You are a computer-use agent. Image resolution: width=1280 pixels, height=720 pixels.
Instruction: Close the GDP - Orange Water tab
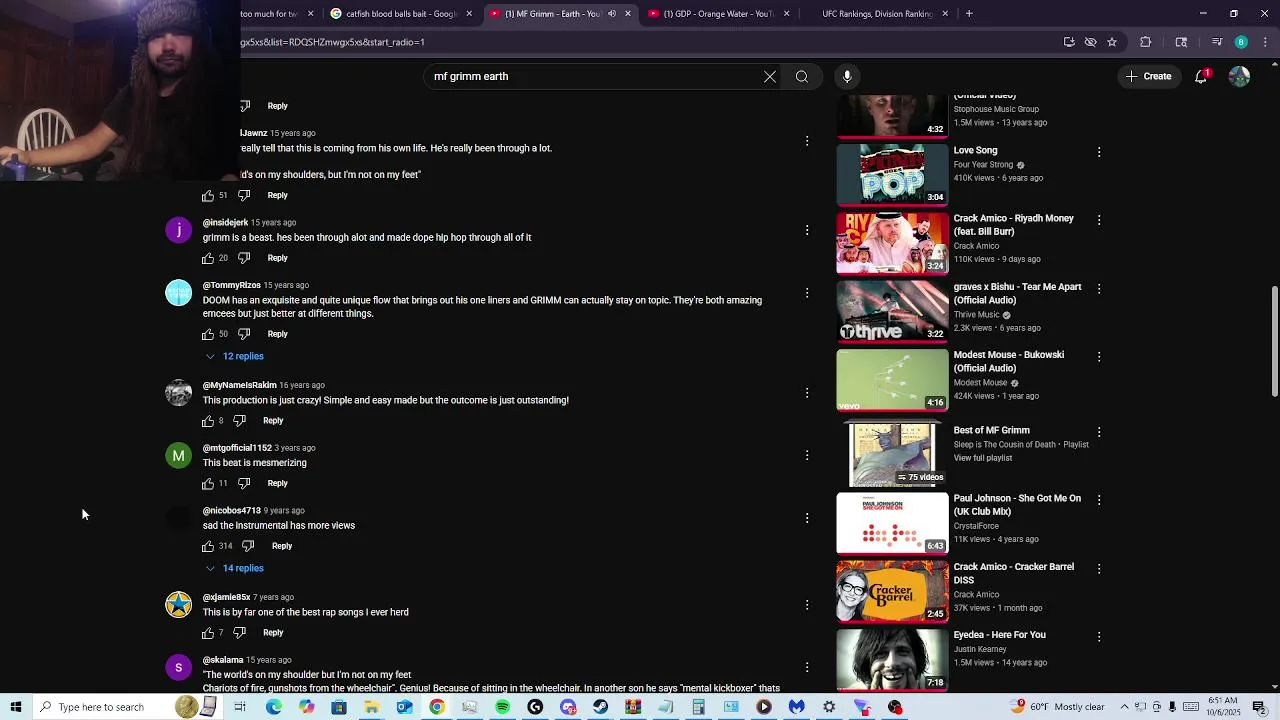point(786,14)
